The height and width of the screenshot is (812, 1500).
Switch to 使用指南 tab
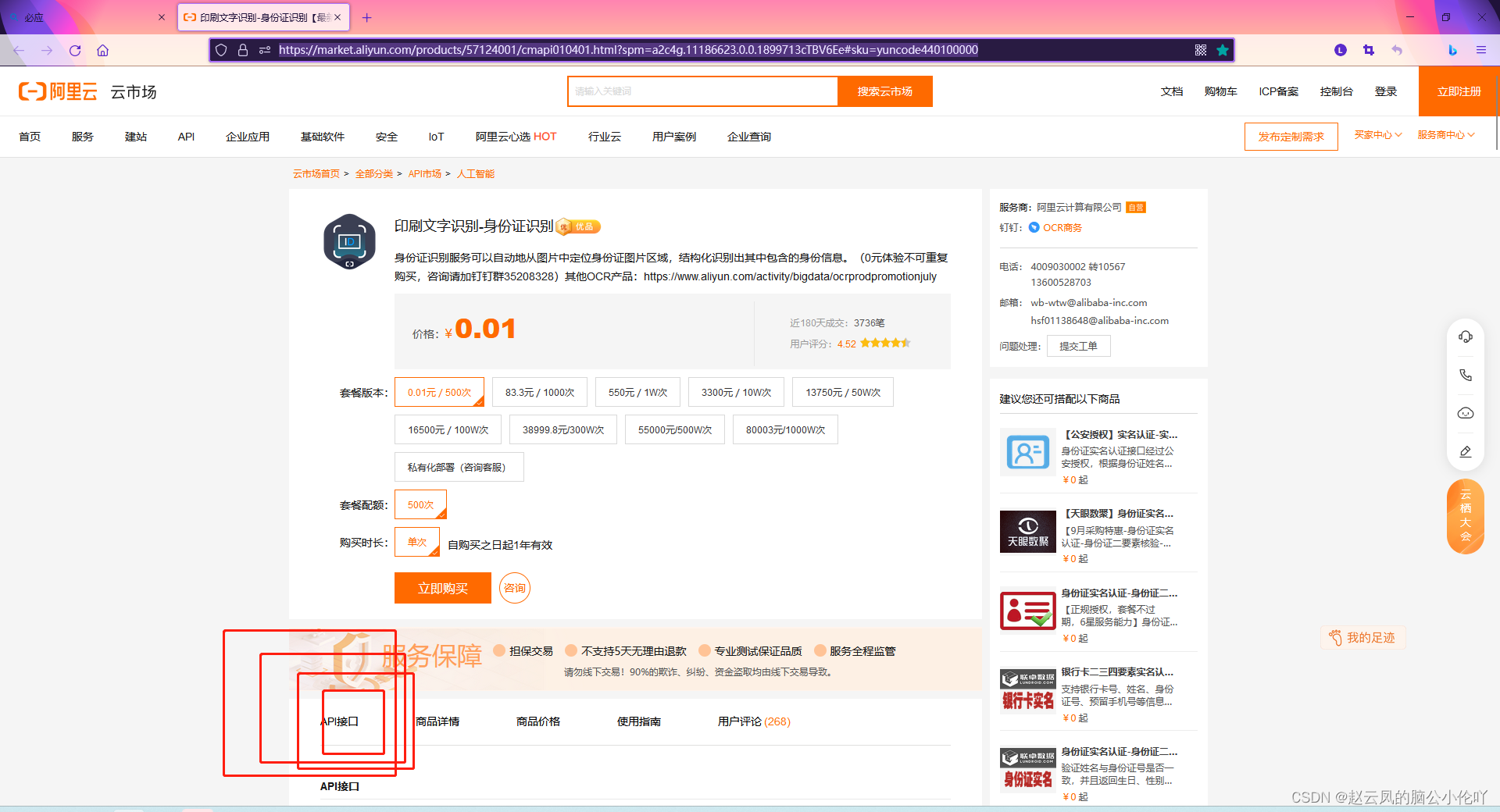pos(639,721)
